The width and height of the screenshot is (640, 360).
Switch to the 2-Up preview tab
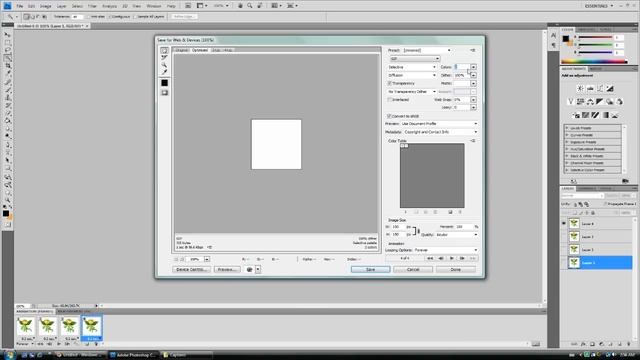216,50
